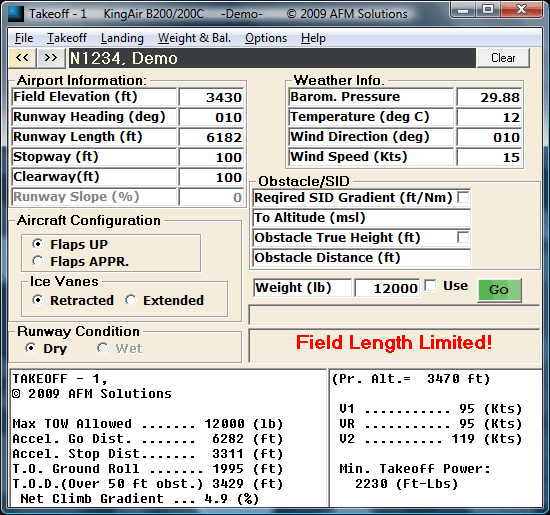This screenshot has width=550, height=515.
Task: Click the Obstacle Distance (ft) field
Action: (x=362, y=258)
